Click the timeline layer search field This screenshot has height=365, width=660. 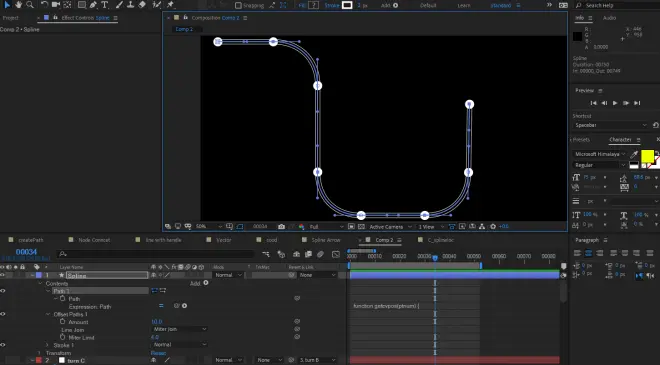(x=156, y=254)
